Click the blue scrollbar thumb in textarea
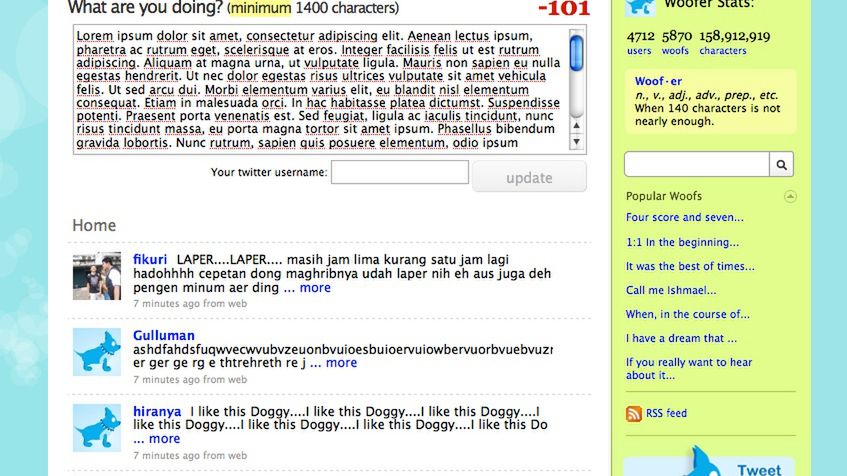This screenshot has height=476, width=847. tap(576, 53)
